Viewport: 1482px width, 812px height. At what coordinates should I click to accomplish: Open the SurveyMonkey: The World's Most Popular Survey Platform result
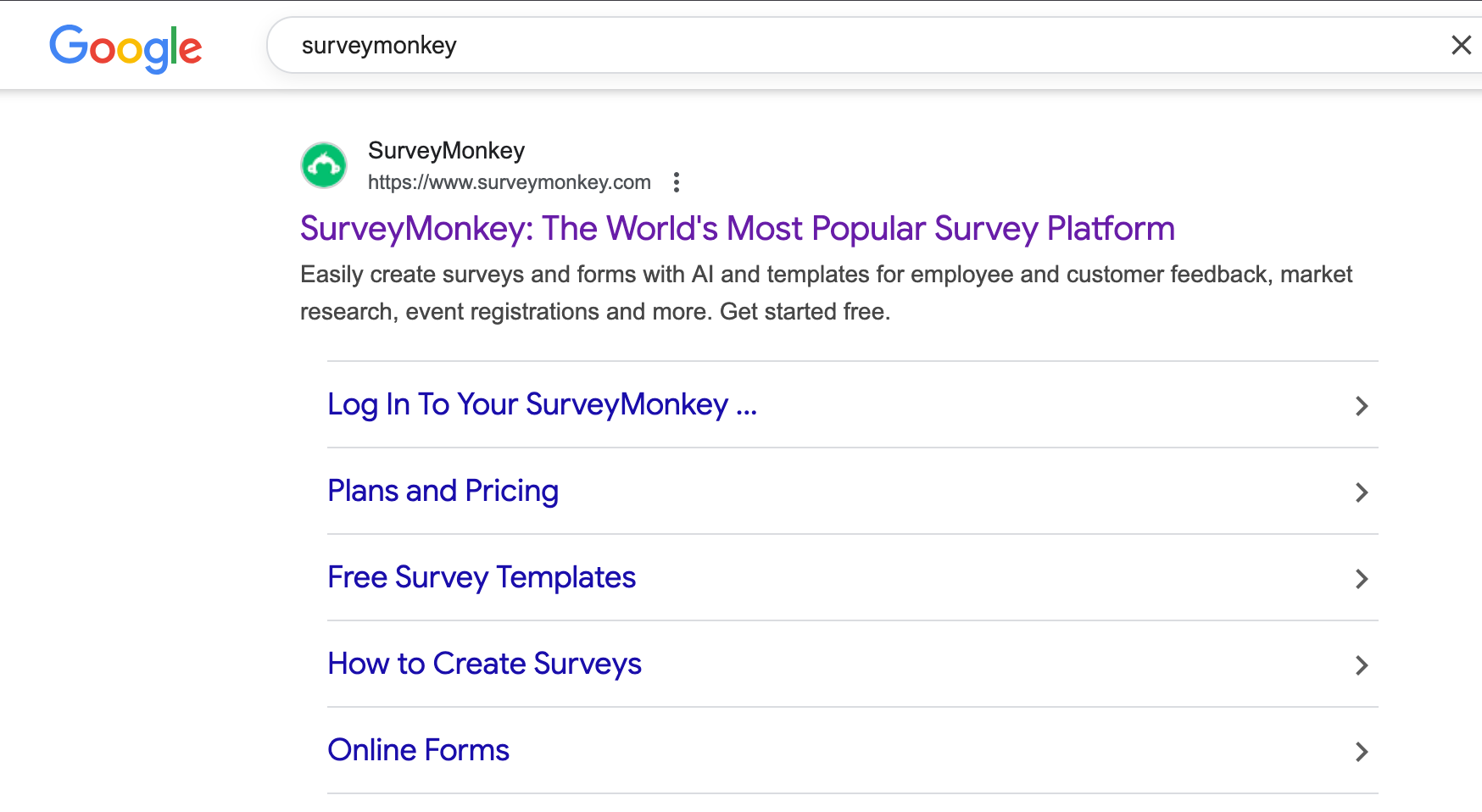tap(737, 229)
